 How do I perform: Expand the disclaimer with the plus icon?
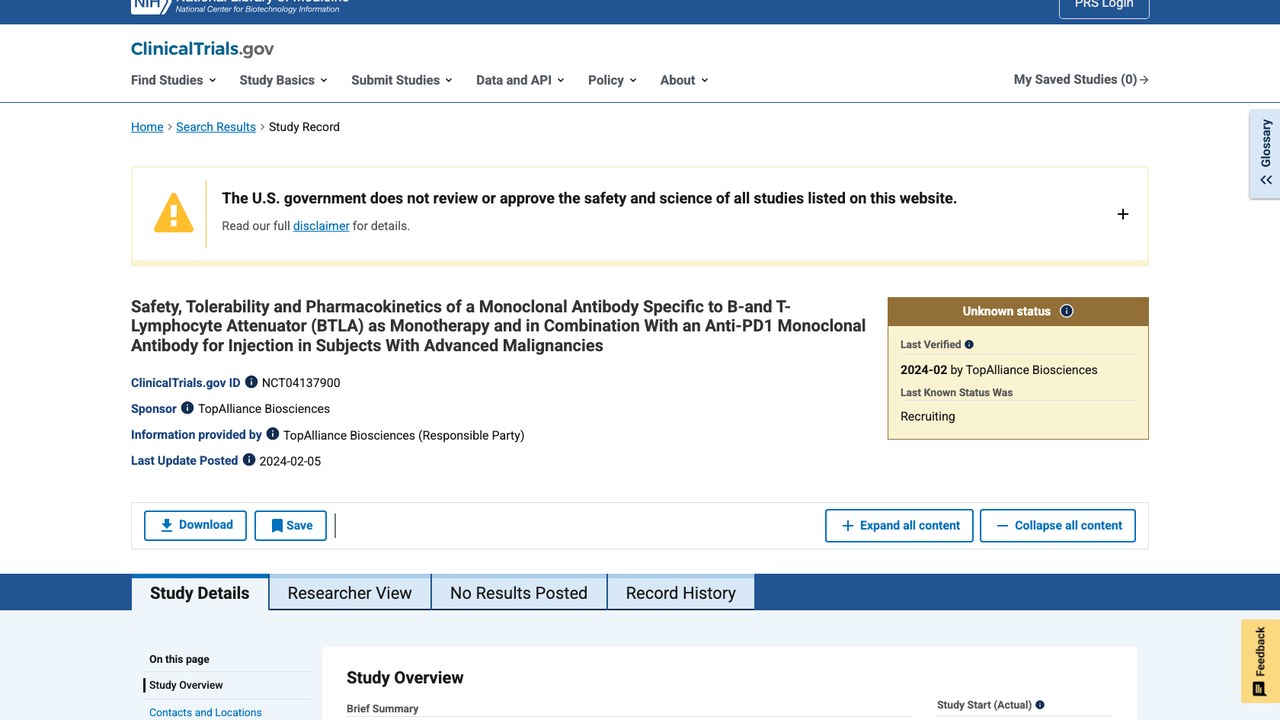(x=1123, y=214)
